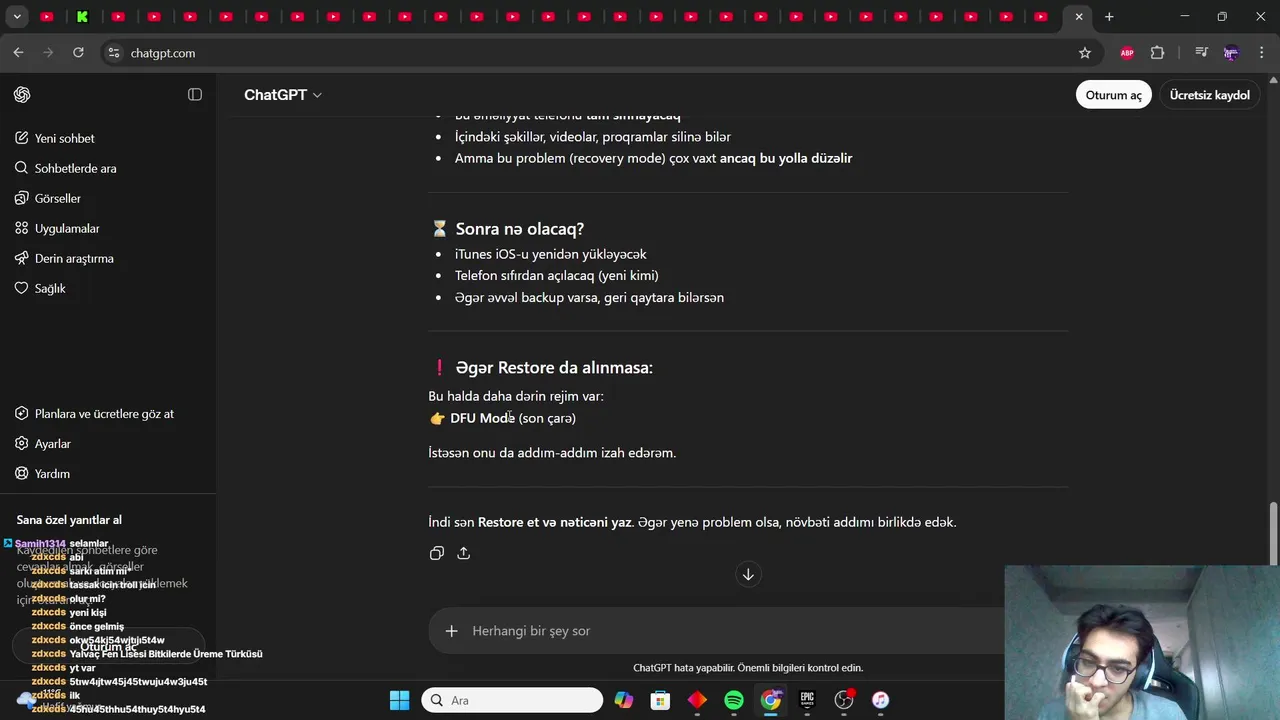Open Copilot from the taskbar

624,700
